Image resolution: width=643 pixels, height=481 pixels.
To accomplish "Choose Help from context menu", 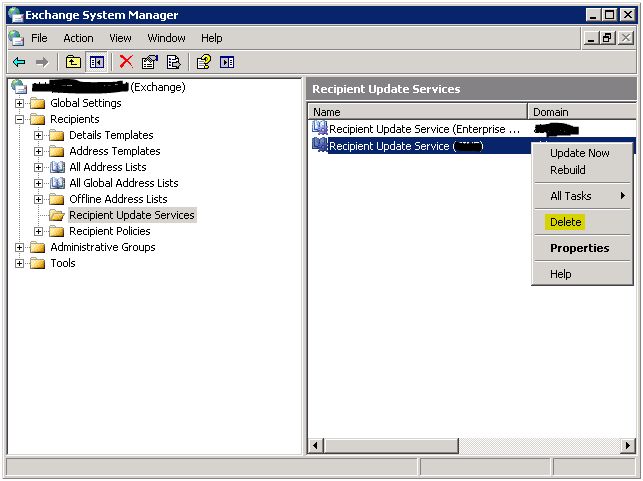I will (582, 274).
